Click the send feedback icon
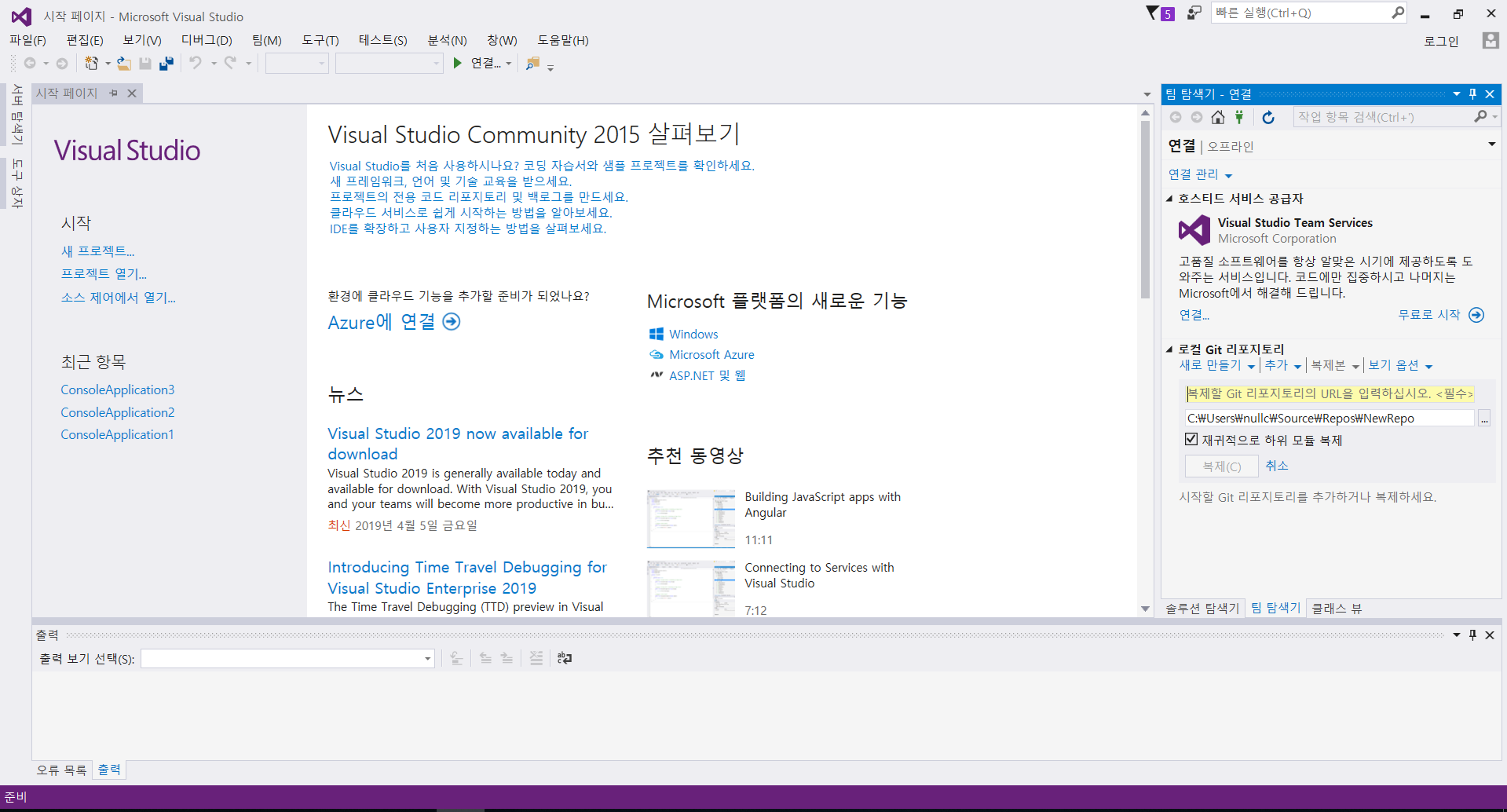 point(1194,13)
